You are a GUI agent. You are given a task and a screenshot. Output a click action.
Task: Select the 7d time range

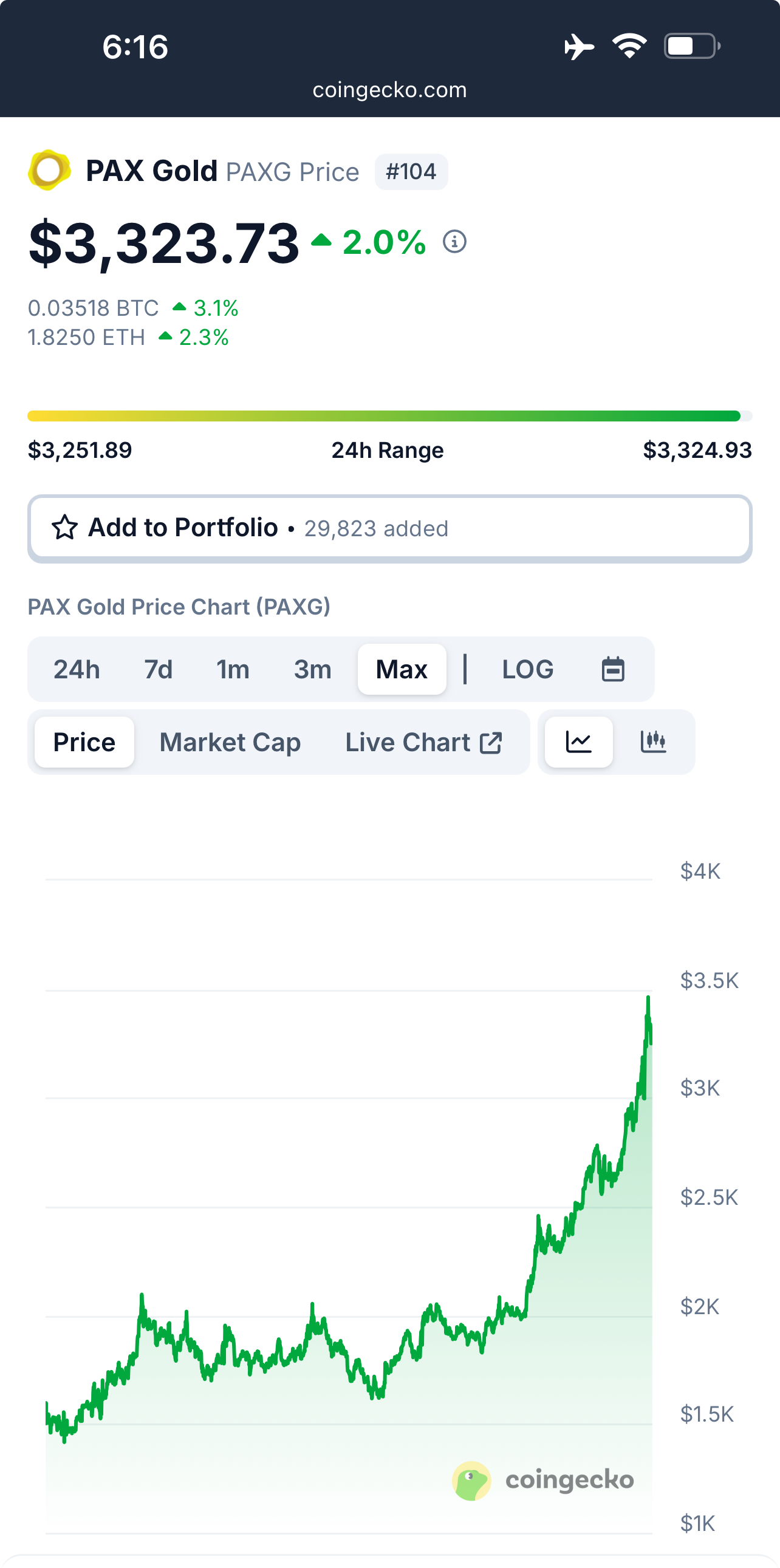pyautogui.click(x=159, y=669)
